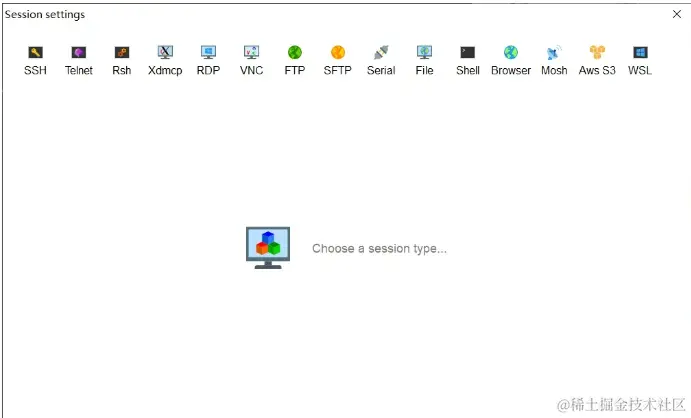The image size is (691, 418).
Task: Click the 'Choose a session type...' text
Action: tap(379, 248)
